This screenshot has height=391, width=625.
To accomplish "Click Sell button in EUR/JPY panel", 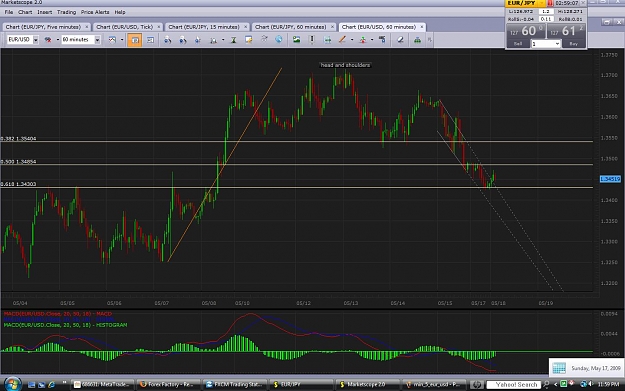I will point(518,44).
